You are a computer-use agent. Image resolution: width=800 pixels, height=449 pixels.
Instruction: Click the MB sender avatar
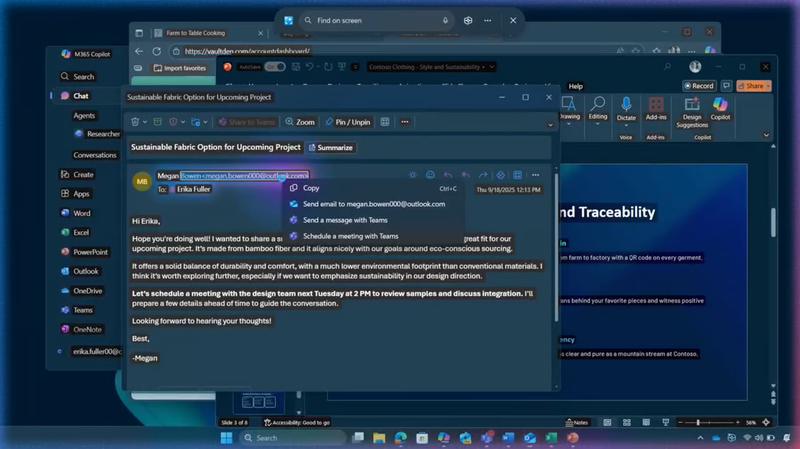142,182
